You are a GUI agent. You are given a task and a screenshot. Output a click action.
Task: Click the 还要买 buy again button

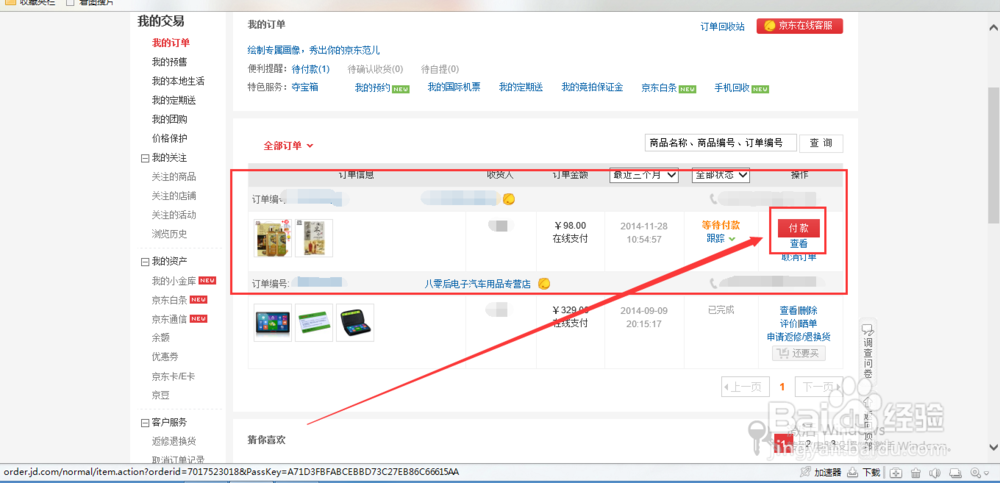(798, 353)
